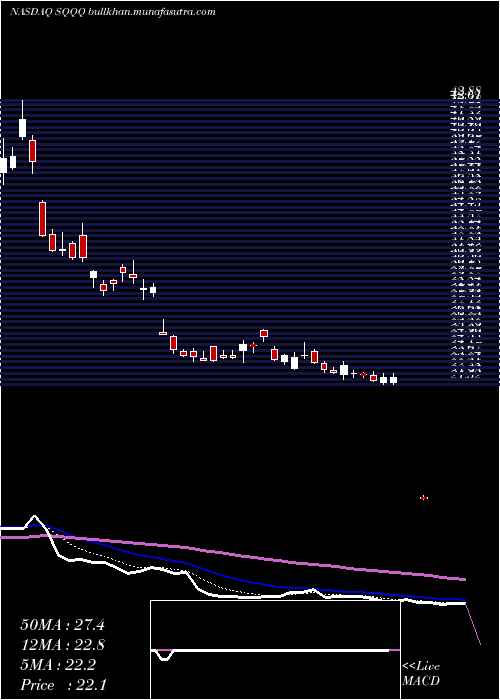Click the 12MA : 22.8 value
The image size is (500, 700).
62,645
